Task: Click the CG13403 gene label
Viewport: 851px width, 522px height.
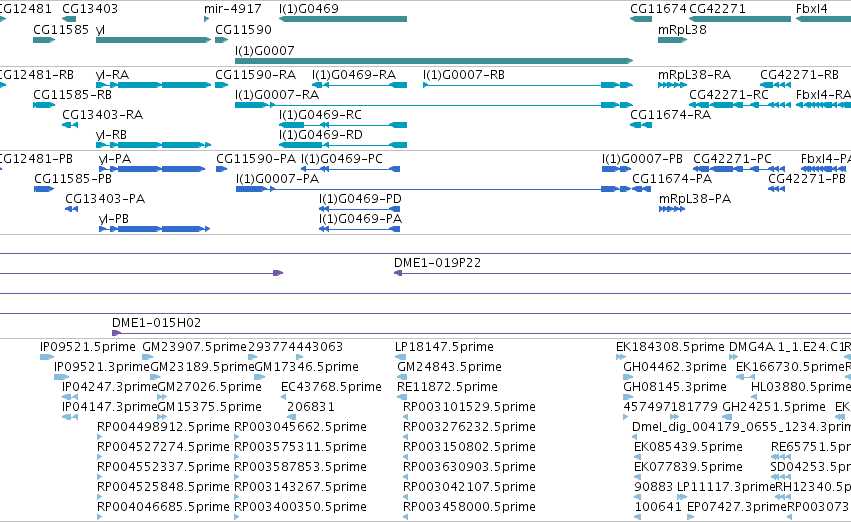Action: (x=90, y=9)
